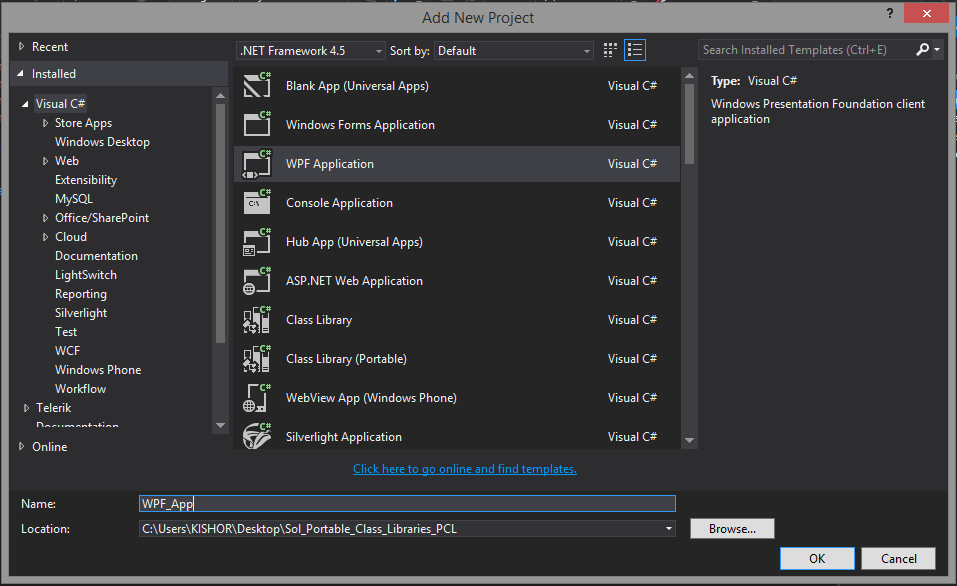The image size is (957, 586).
Task: Click the Class Library template icon
Action: (257, 320)
